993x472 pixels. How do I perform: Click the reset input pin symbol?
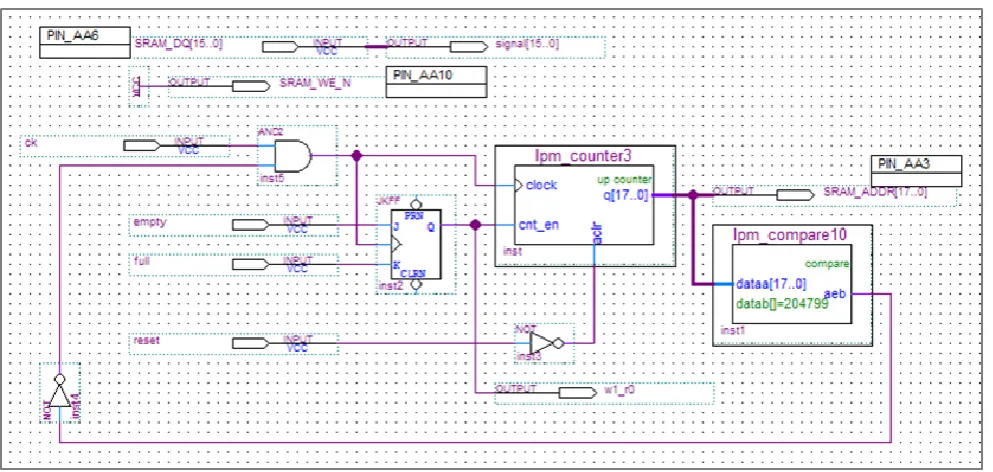click(251, 343)
